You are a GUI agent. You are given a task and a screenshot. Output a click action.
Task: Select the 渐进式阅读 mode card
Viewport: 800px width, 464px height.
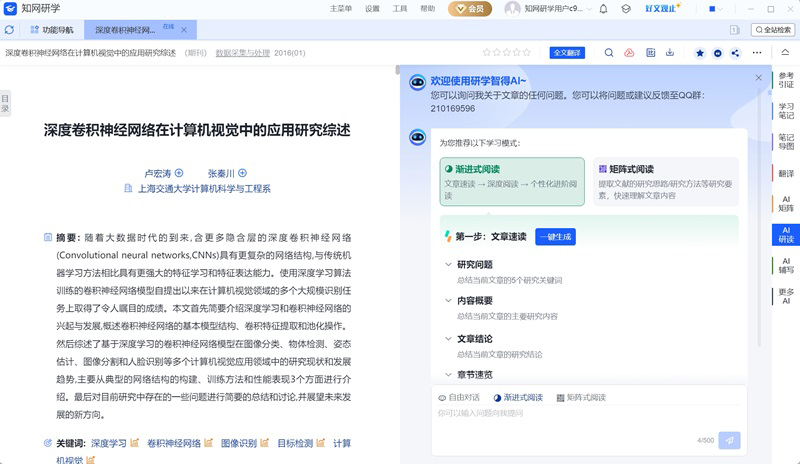point(512,182)
